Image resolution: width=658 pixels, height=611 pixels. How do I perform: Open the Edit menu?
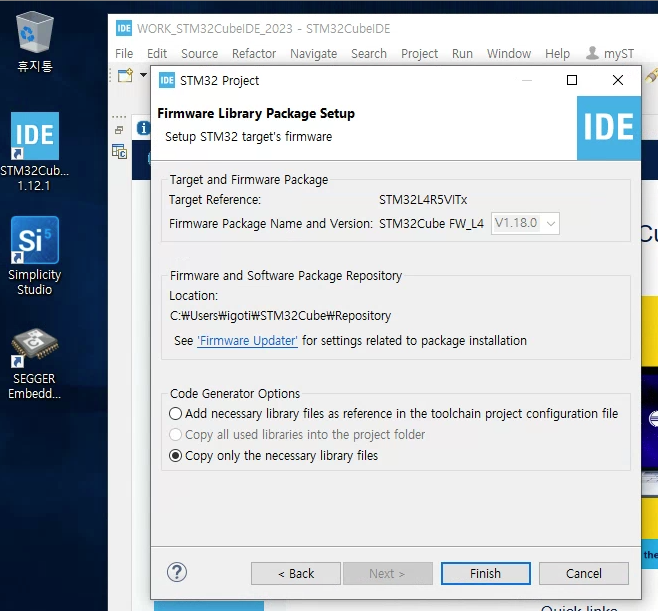pyautogui.click(x=157, y=54)
